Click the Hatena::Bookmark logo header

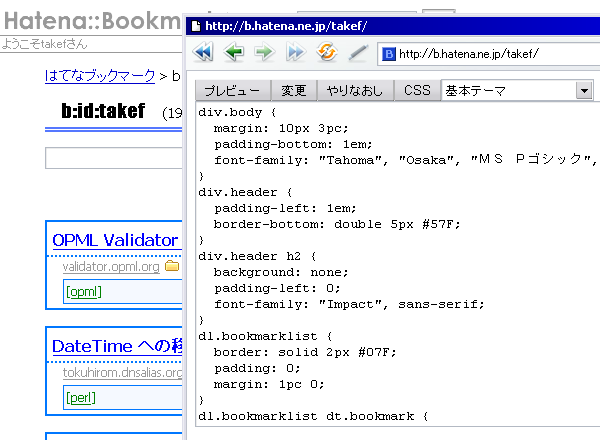[92, 21]
